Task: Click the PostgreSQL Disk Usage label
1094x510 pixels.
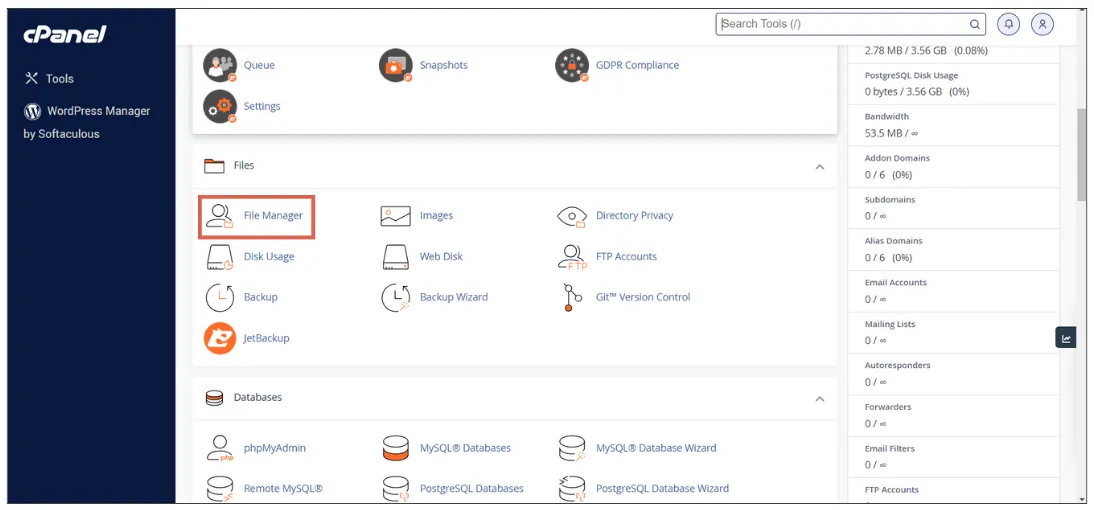Action: pos(911,75)
